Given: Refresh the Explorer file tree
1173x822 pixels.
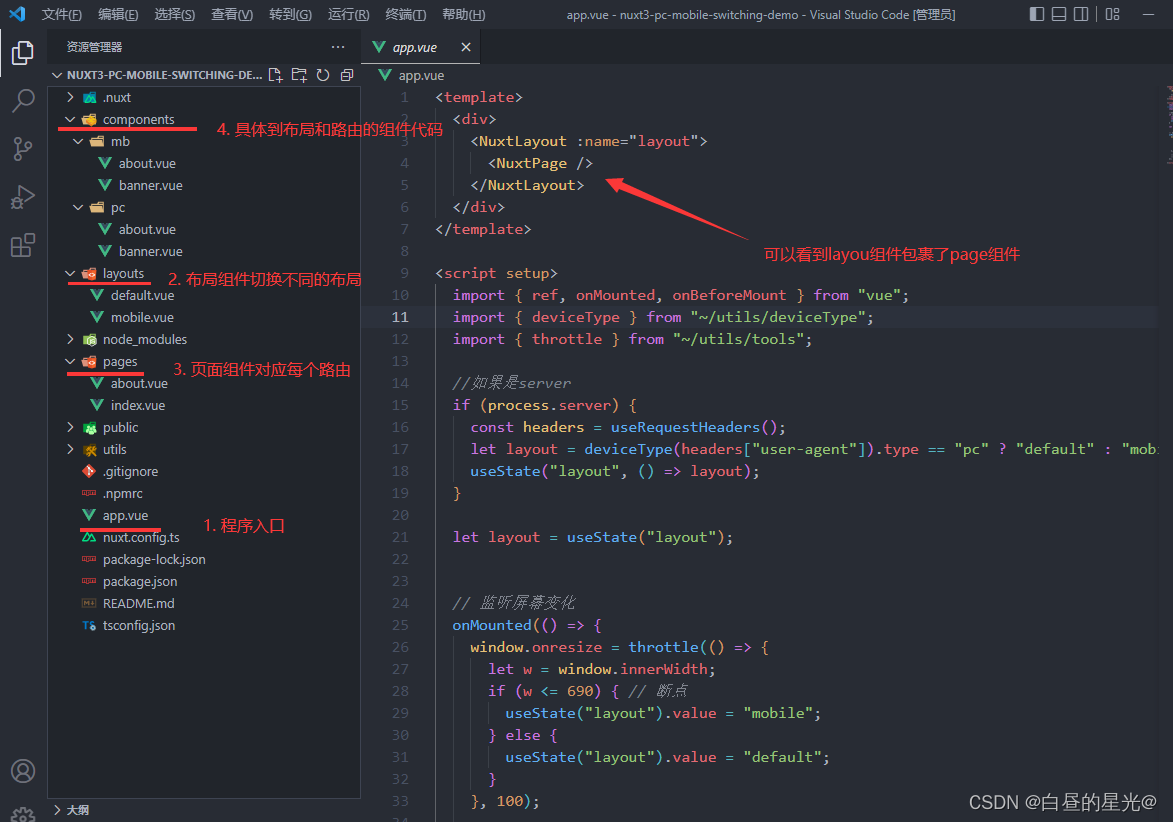Looking at the screenshot, I should click(322, 75).
